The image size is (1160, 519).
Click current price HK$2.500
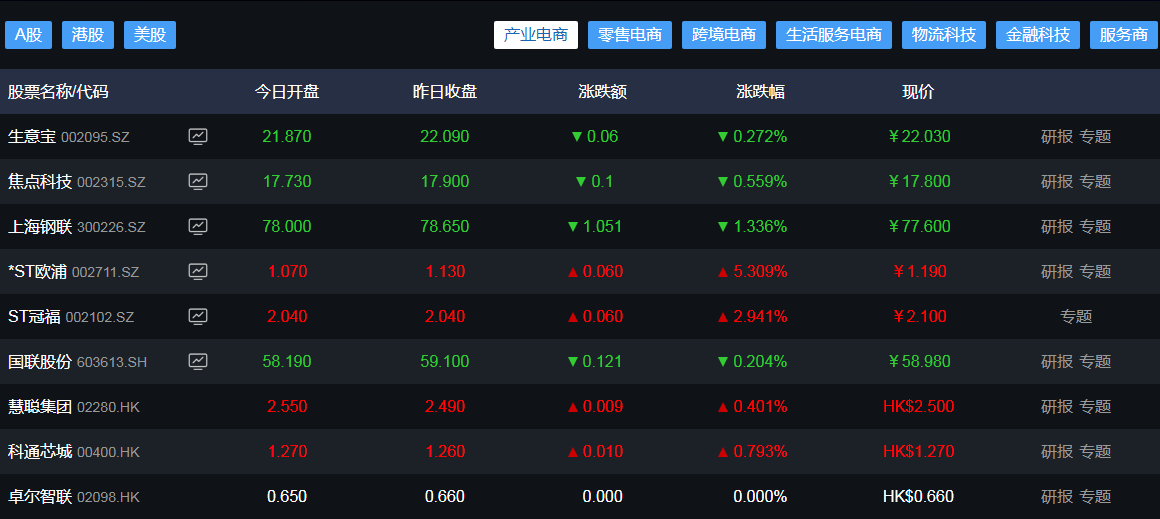point(919,407)
